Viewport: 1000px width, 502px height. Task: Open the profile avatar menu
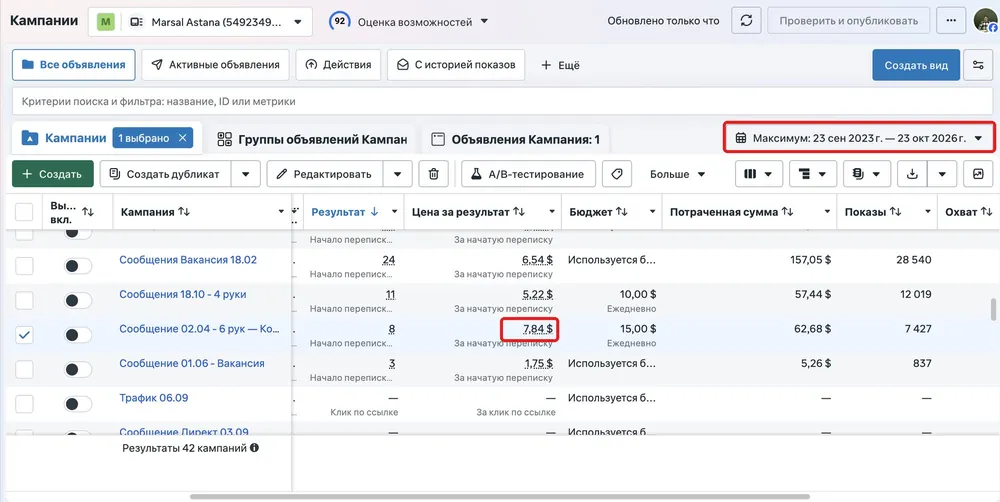986,21
